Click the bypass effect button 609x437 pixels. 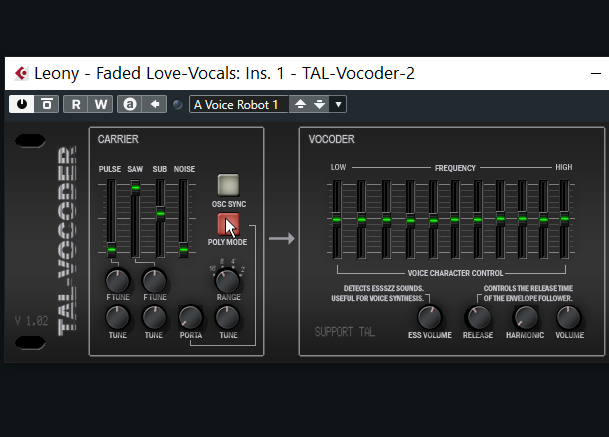click(47, 104)
